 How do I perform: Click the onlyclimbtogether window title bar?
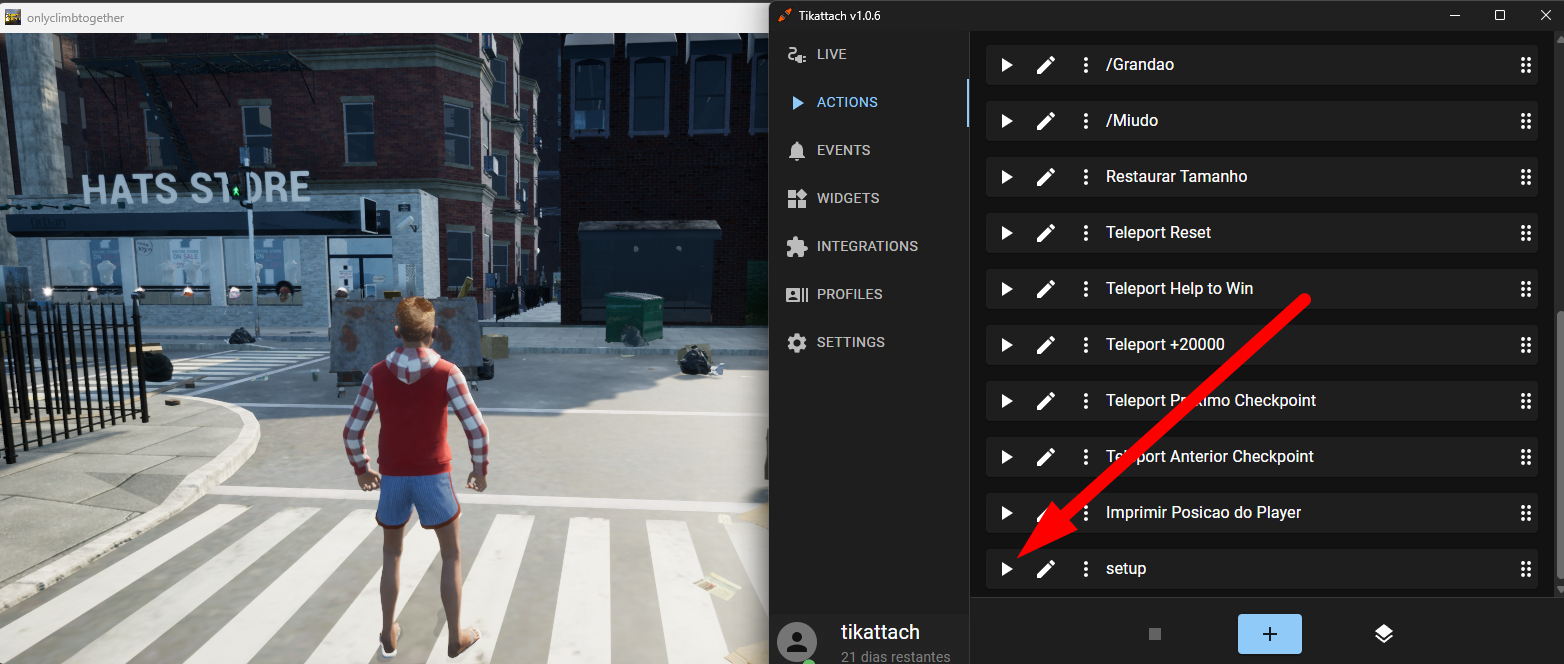click(384, 18)
